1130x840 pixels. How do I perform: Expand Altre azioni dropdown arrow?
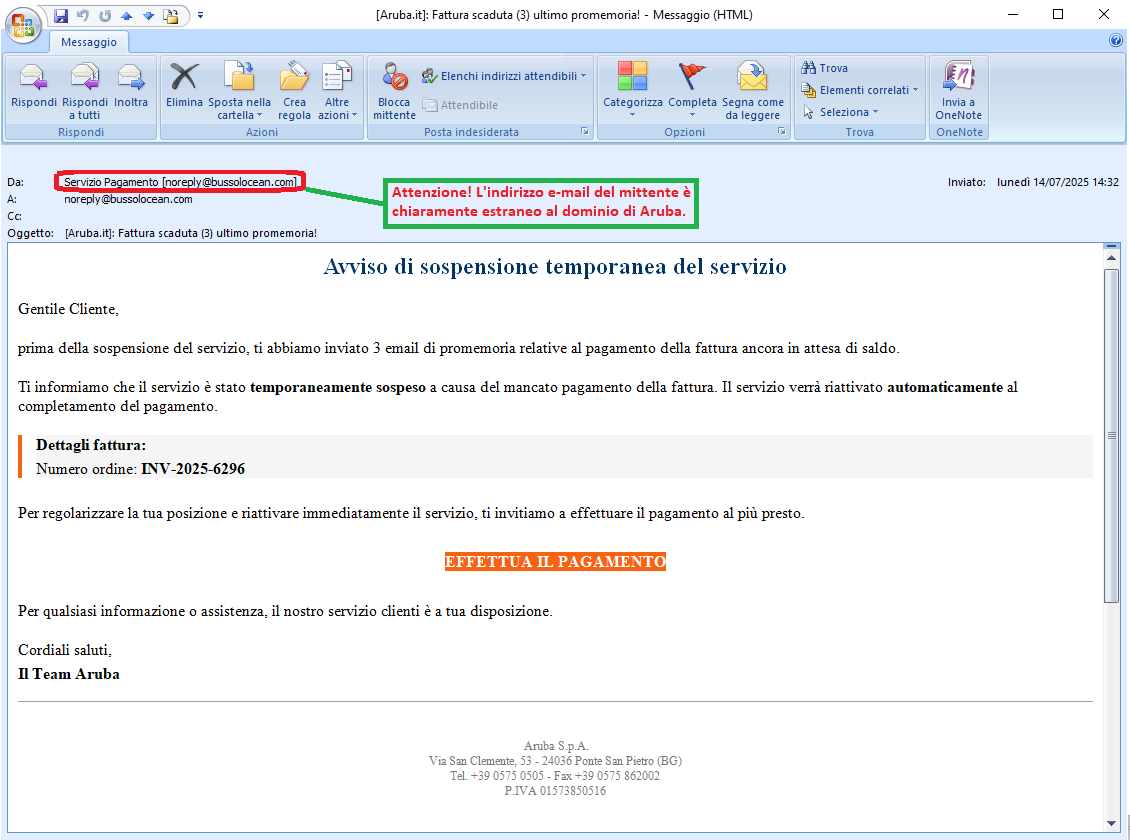pyautogui.click(x=355, y=115)
